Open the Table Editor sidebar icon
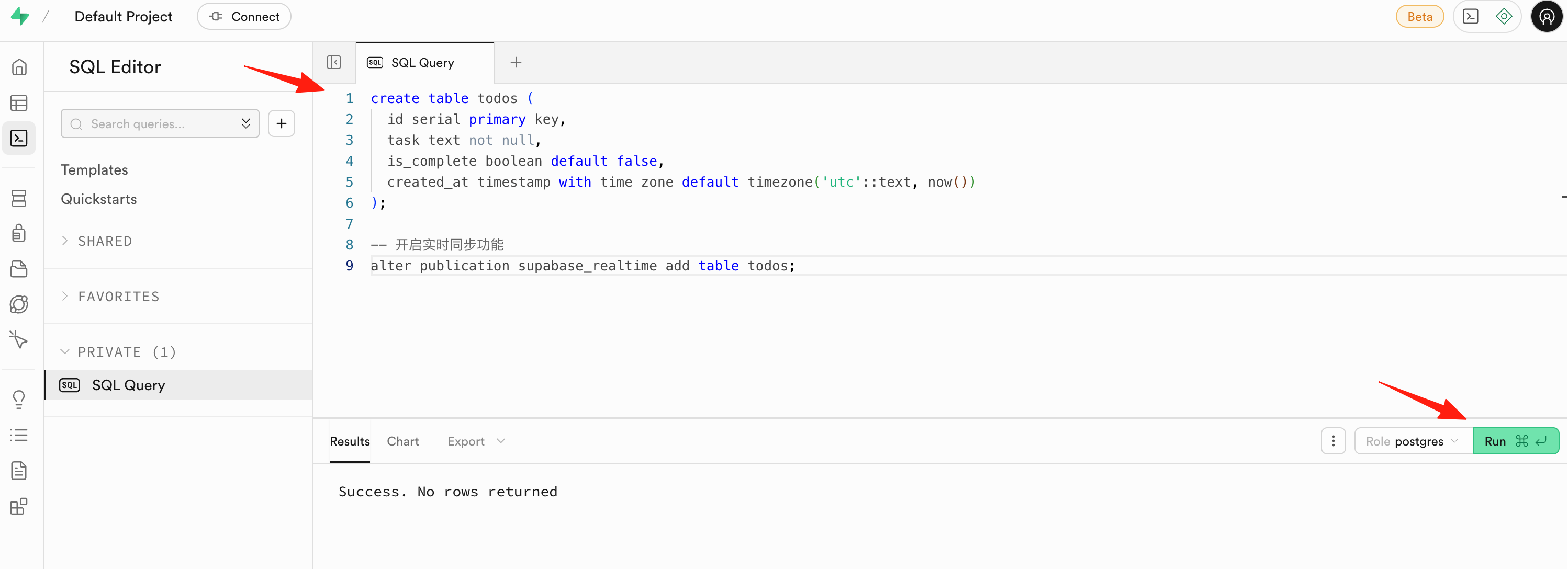The height and width of the screenshot is (570, 1568). pos(19,103)
